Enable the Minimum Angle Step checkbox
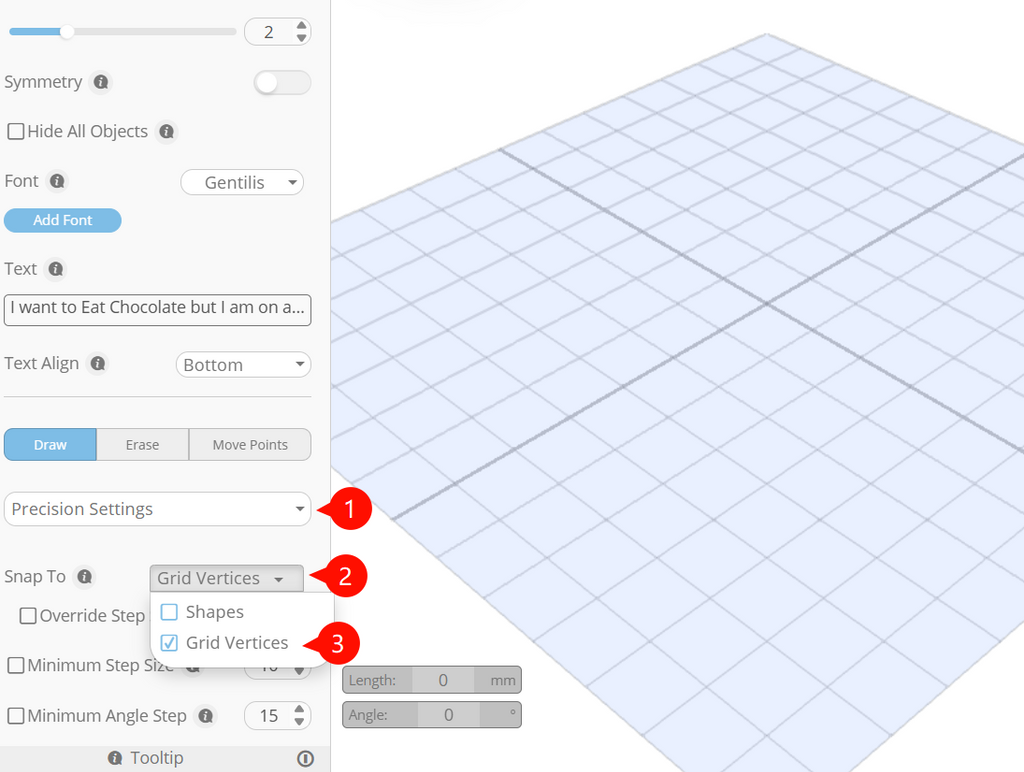1024x772 pixels. pyautogui.click(x=16, y=716)
